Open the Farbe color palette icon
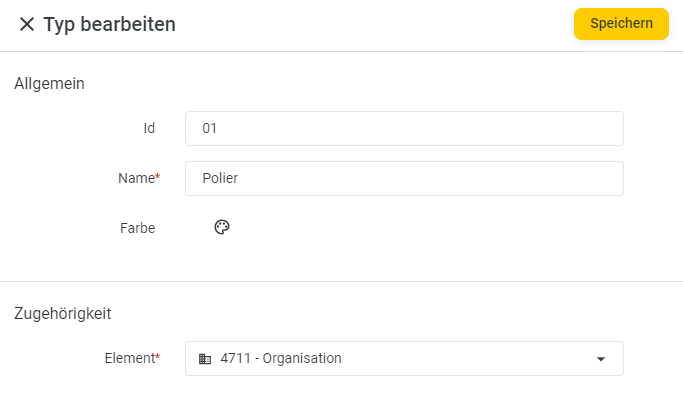The image size is (683, 397). 222,227
